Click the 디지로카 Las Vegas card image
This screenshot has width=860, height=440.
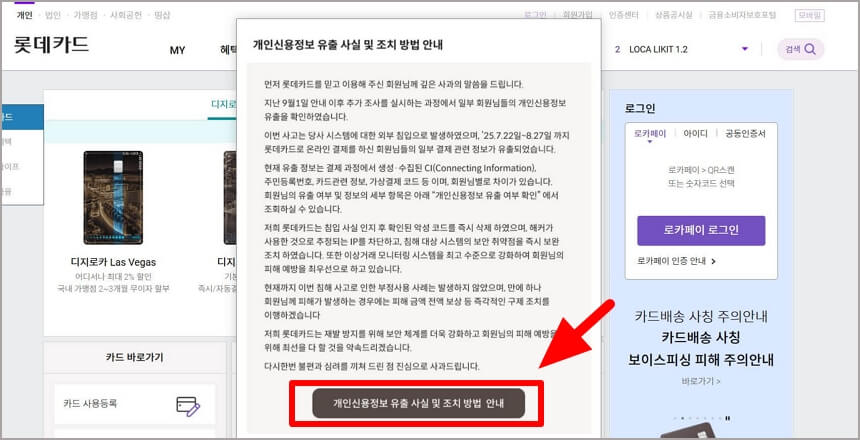113,198
